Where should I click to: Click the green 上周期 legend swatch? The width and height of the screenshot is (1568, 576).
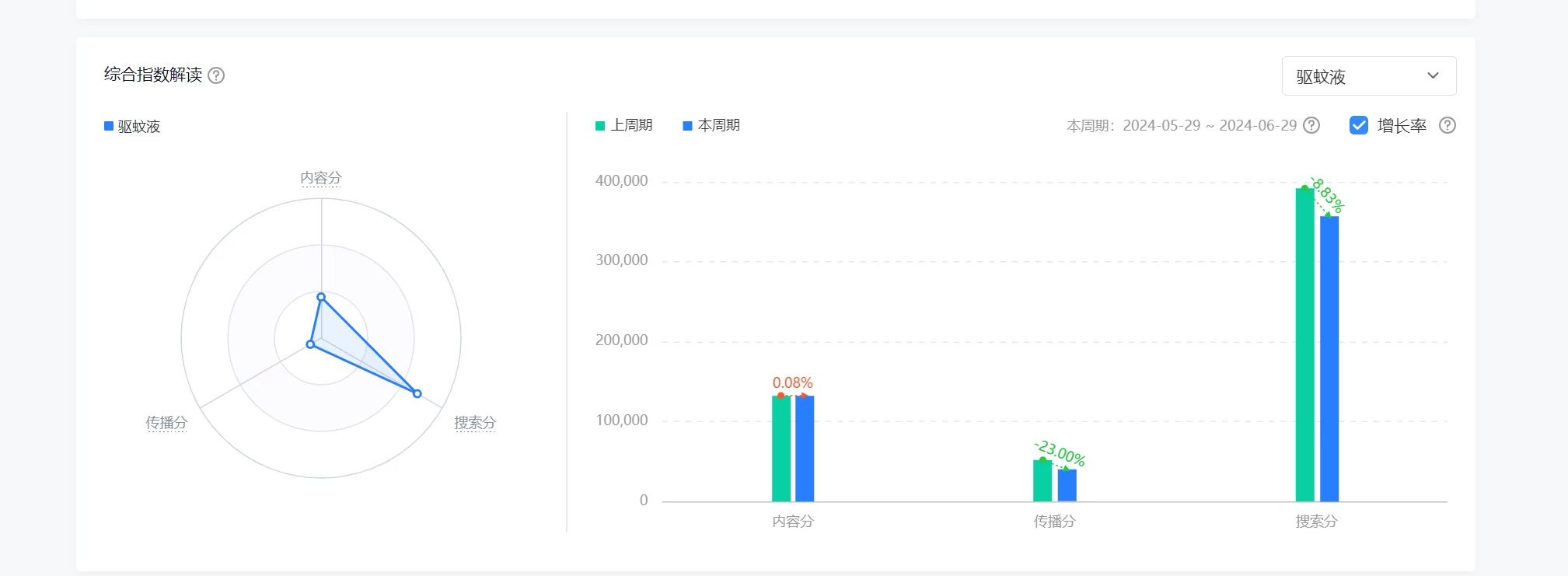click(x=600, y=126)
